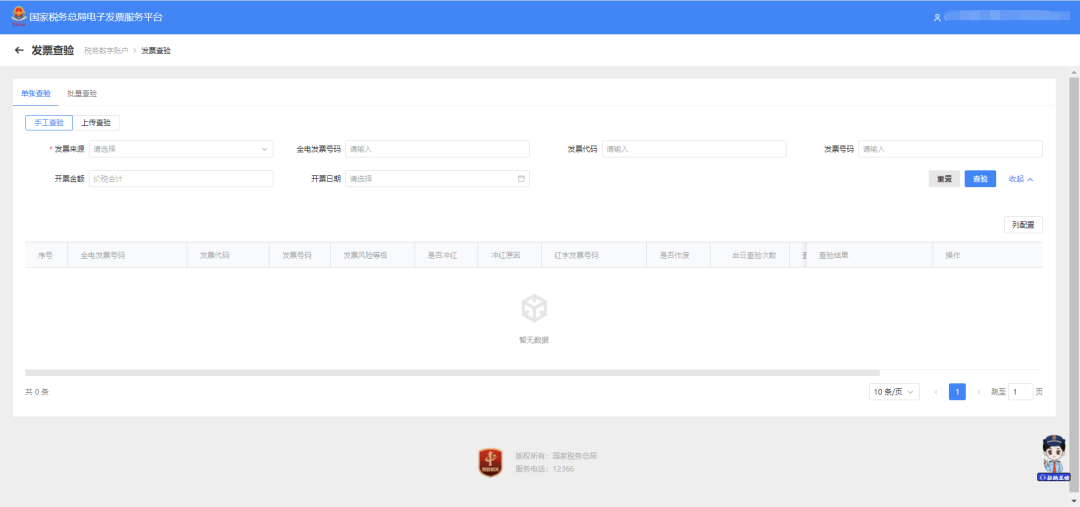Go to previous page arrow
The height and width of the screenshot is (507, 1080).
(936, 392)
